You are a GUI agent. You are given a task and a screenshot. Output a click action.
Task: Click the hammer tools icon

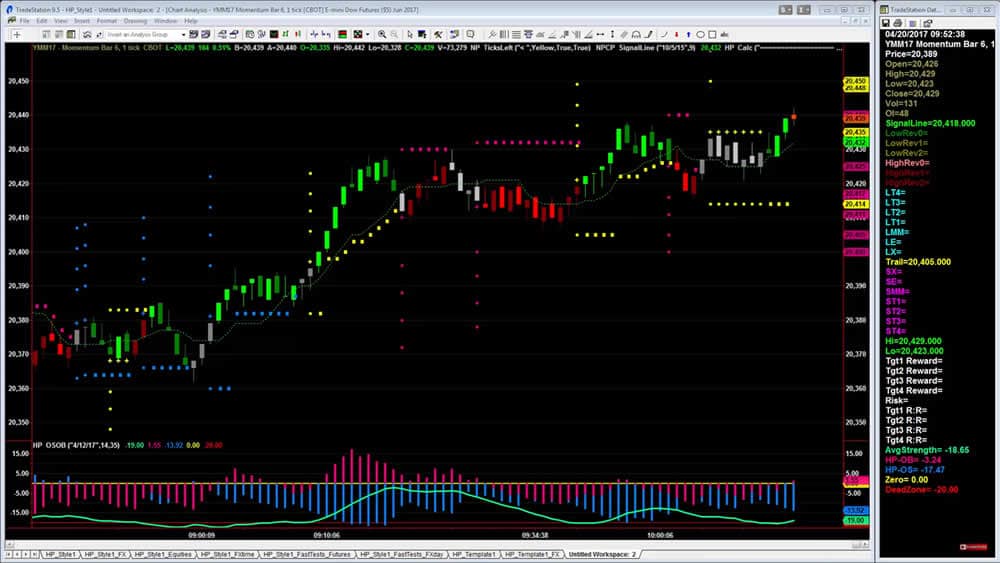coord(438,34)
